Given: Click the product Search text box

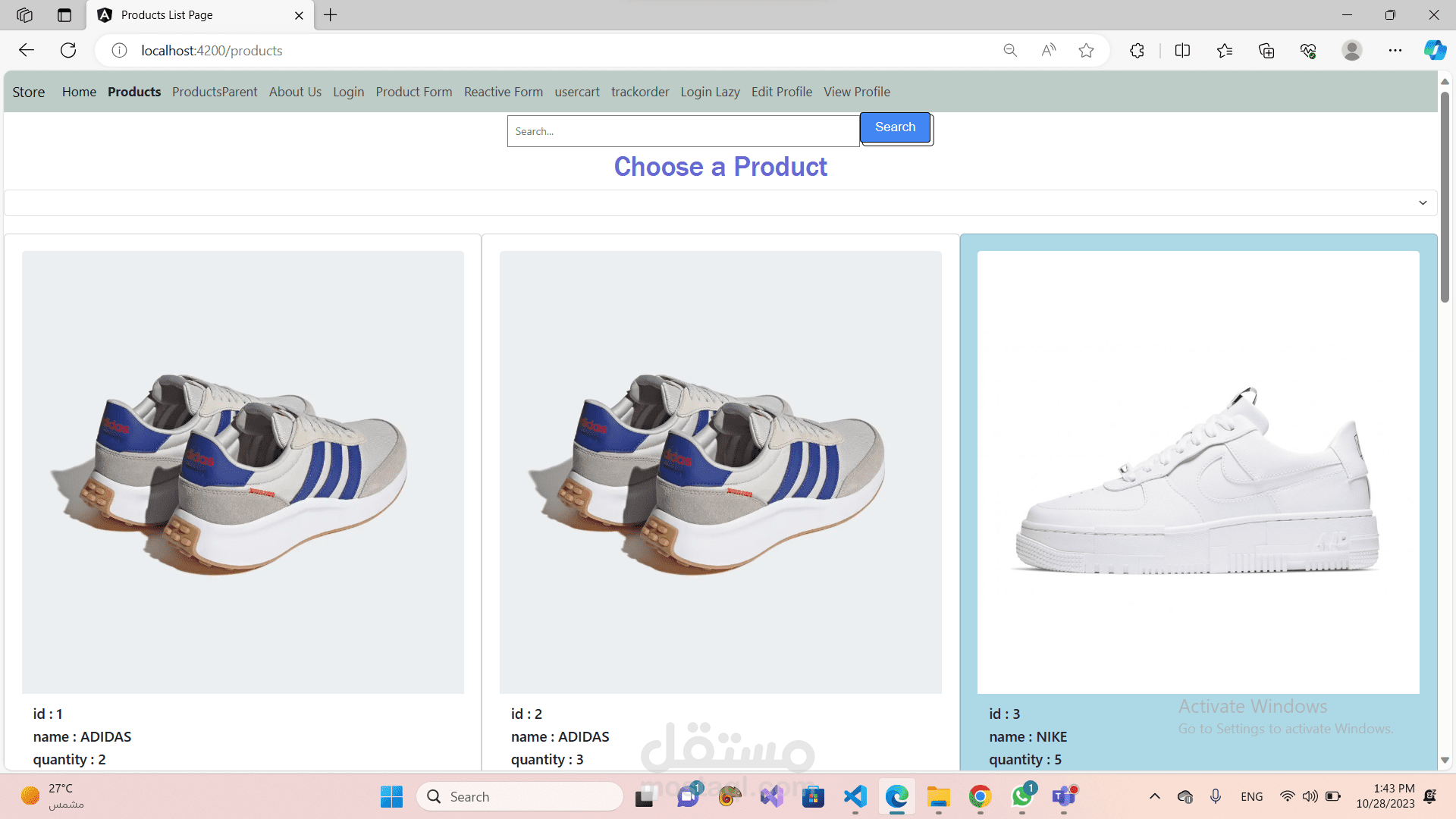Looking at the screenshot, I should [683, 131].
